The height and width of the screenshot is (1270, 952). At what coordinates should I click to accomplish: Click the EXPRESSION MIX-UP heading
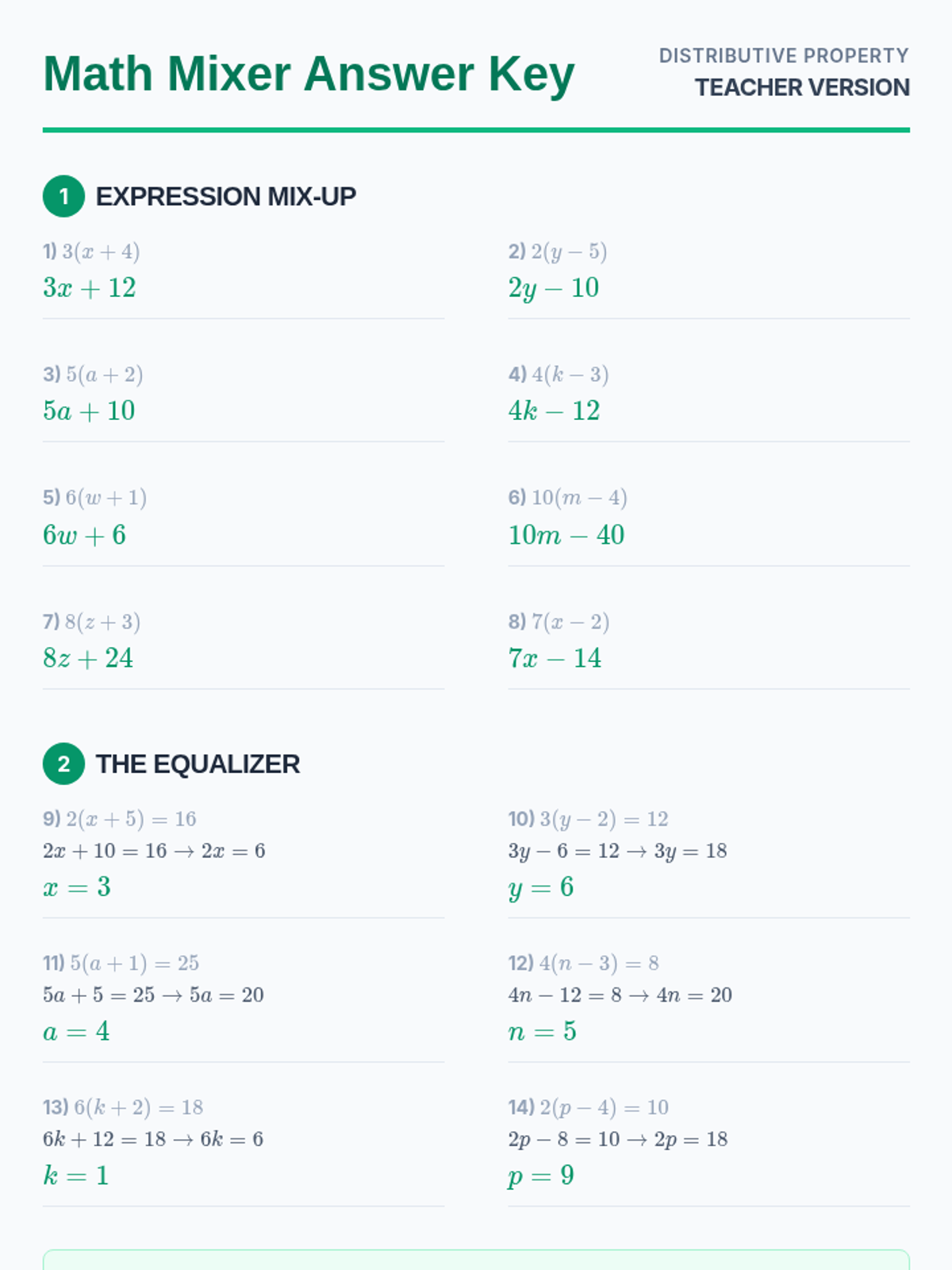click(225, 196)
